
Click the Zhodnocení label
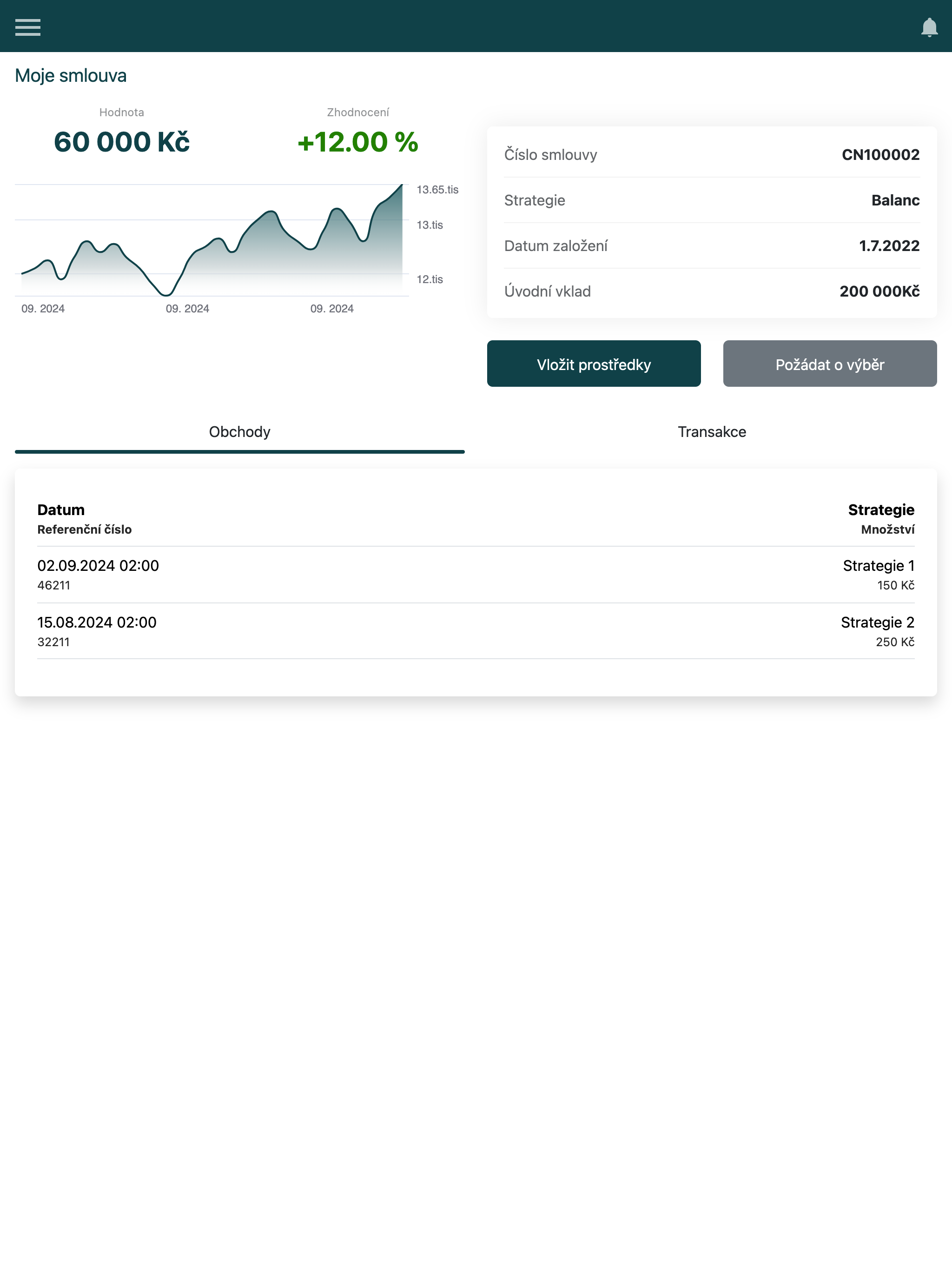click(358, 112)
